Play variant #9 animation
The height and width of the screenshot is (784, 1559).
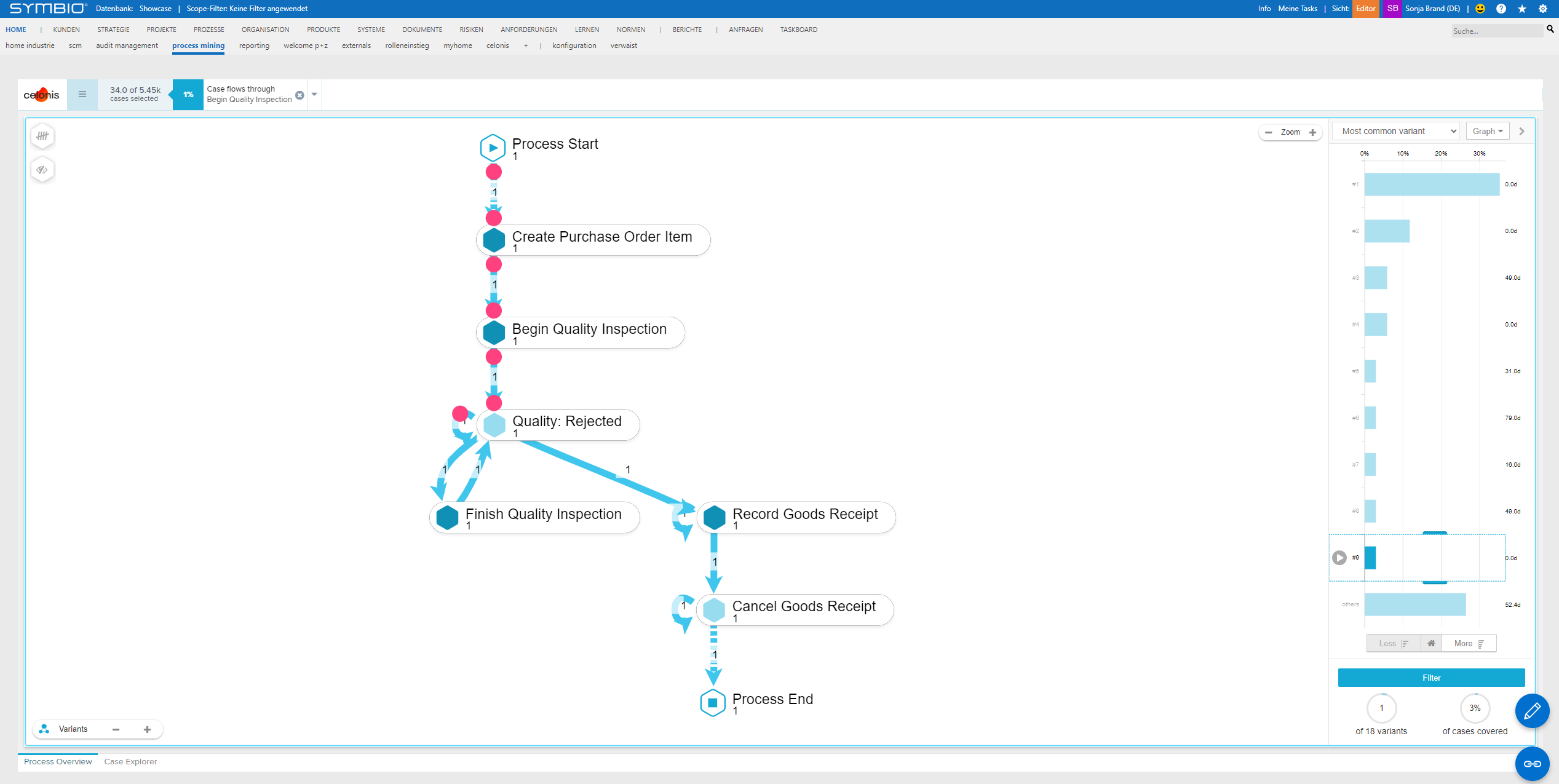coord(1339,558)
